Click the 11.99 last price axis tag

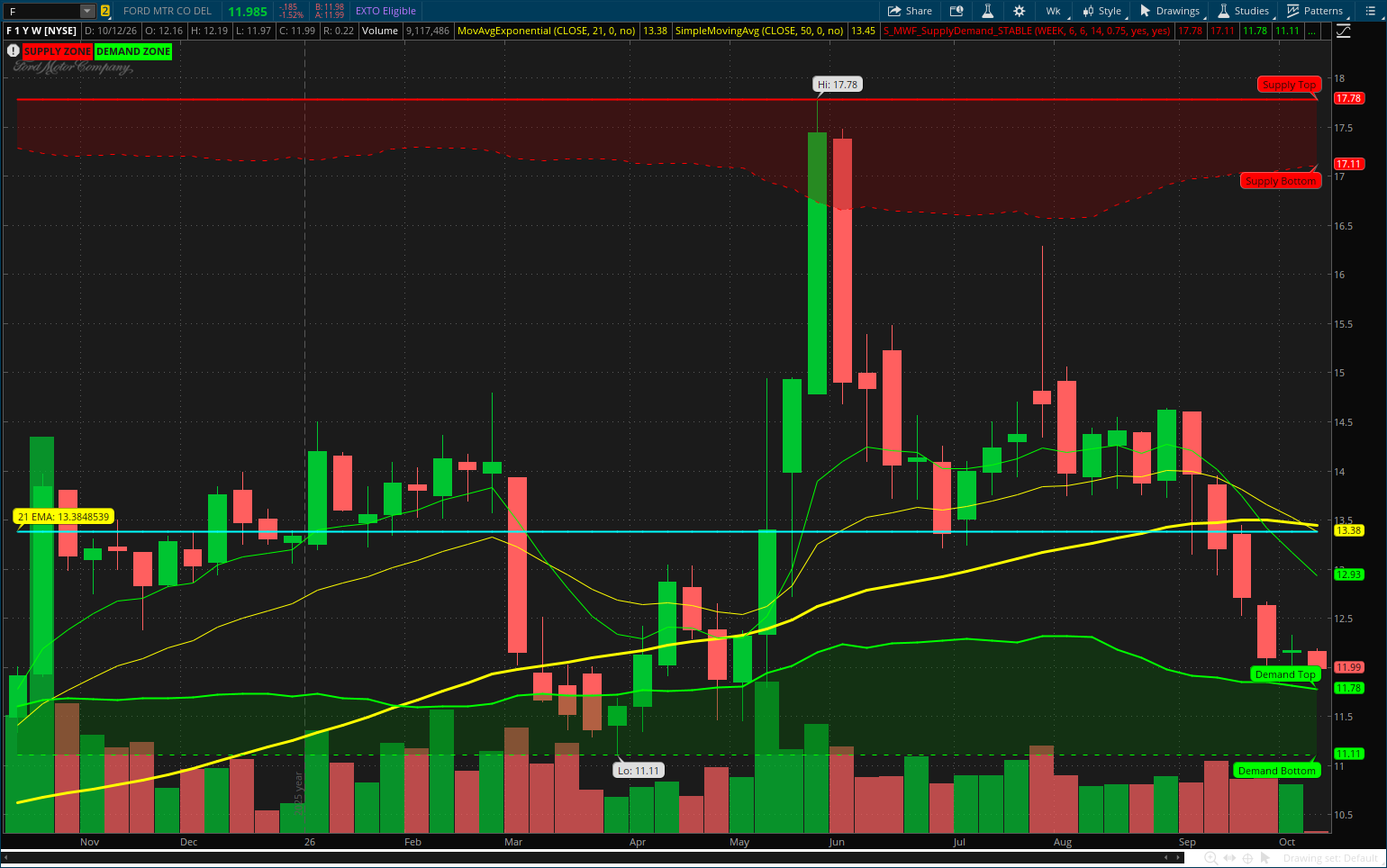[1348, 667]
